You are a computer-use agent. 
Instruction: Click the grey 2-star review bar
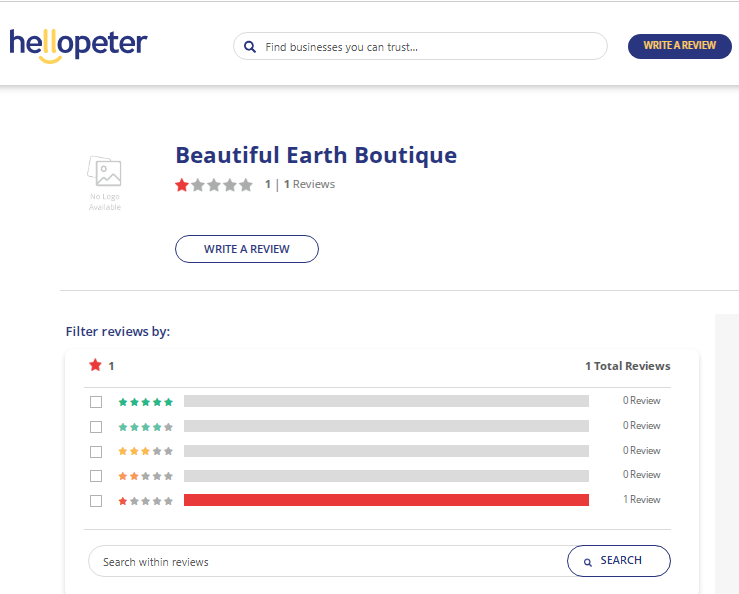click(386, 476)
